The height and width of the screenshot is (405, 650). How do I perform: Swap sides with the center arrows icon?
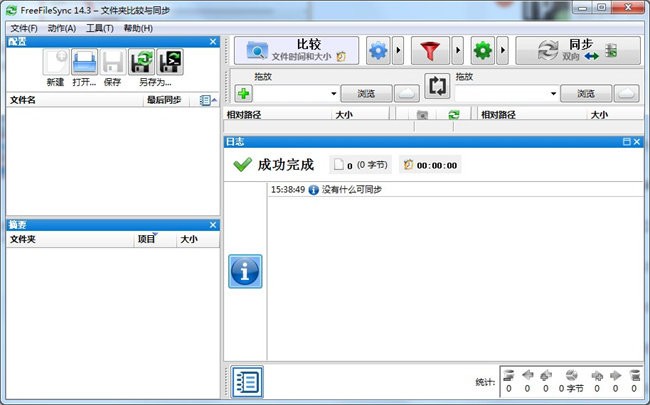pyautogui.click(x=437, y=86)
